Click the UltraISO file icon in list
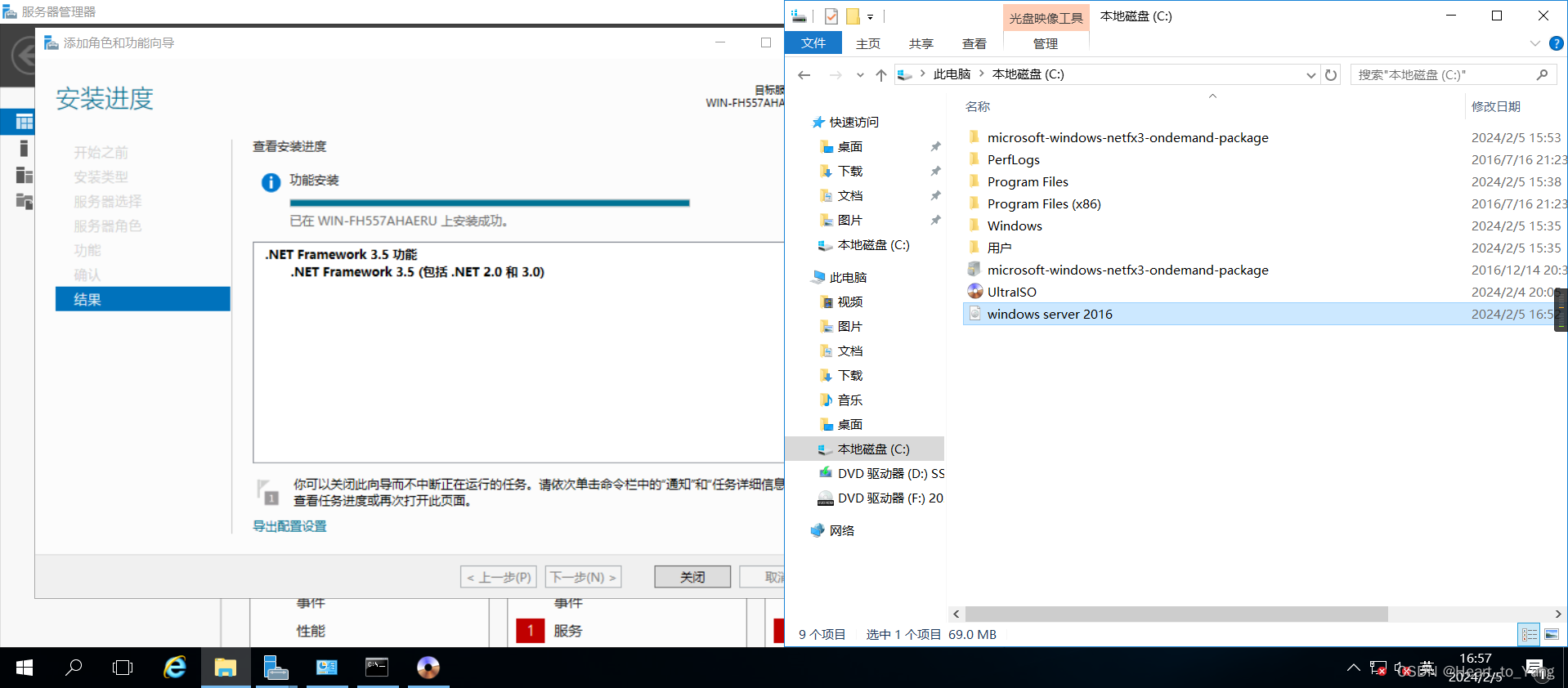 pos(974,291)
